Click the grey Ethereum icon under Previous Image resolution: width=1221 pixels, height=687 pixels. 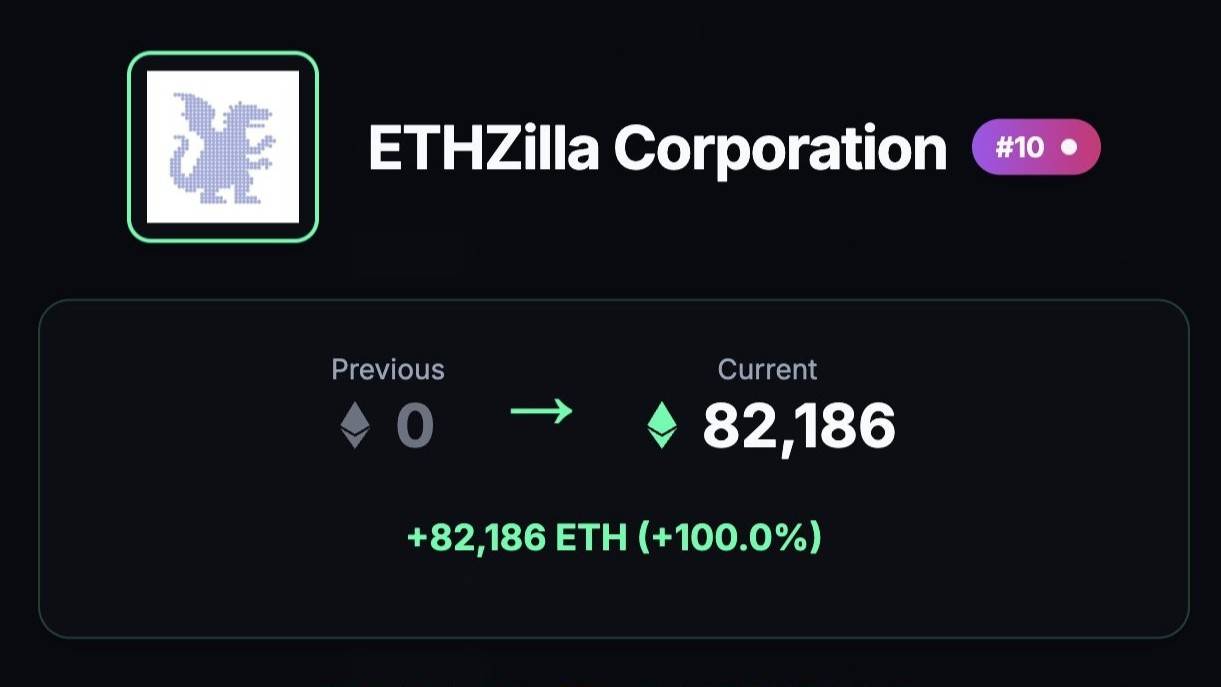click(355, 425)
